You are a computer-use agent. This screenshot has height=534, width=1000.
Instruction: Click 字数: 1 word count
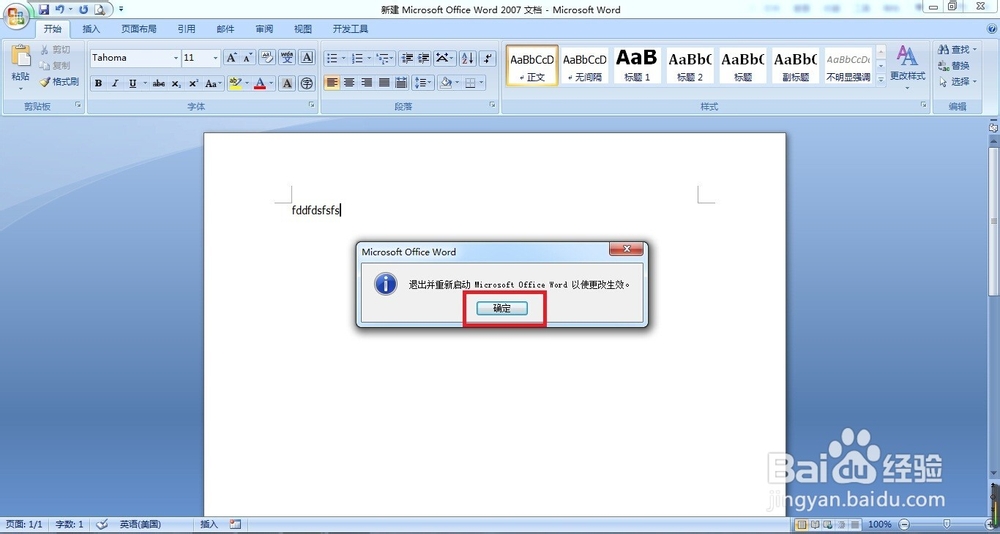(x=70, y=524)
